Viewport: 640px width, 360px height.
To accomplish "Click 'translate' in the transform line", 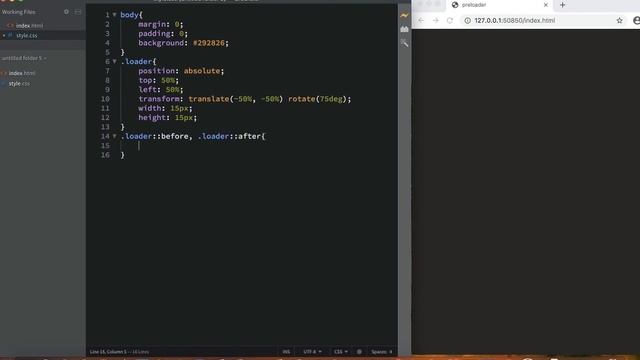I will pos(209,99).
